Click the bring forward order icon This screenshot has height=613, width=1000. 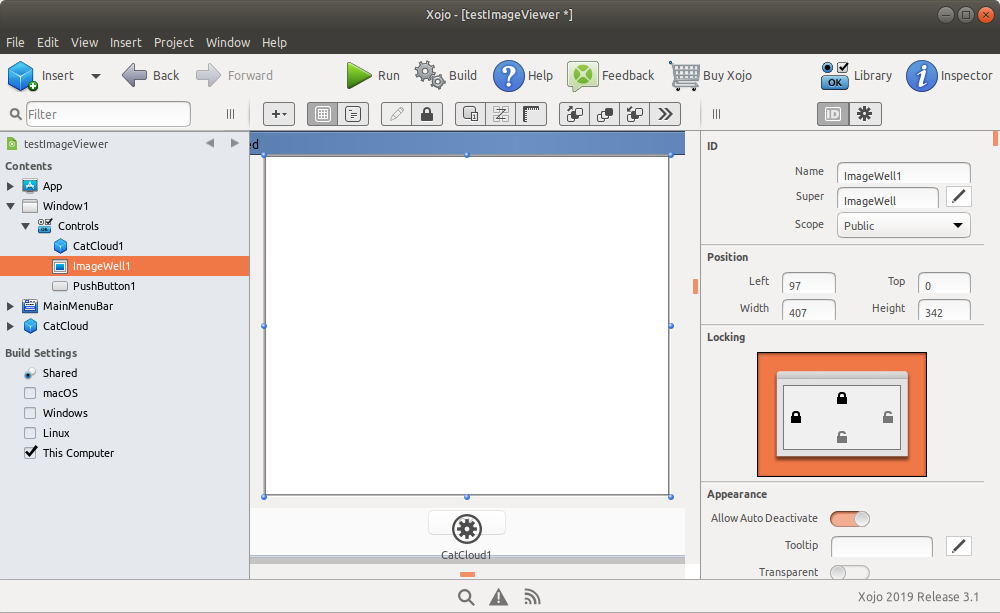pos(574,114)
